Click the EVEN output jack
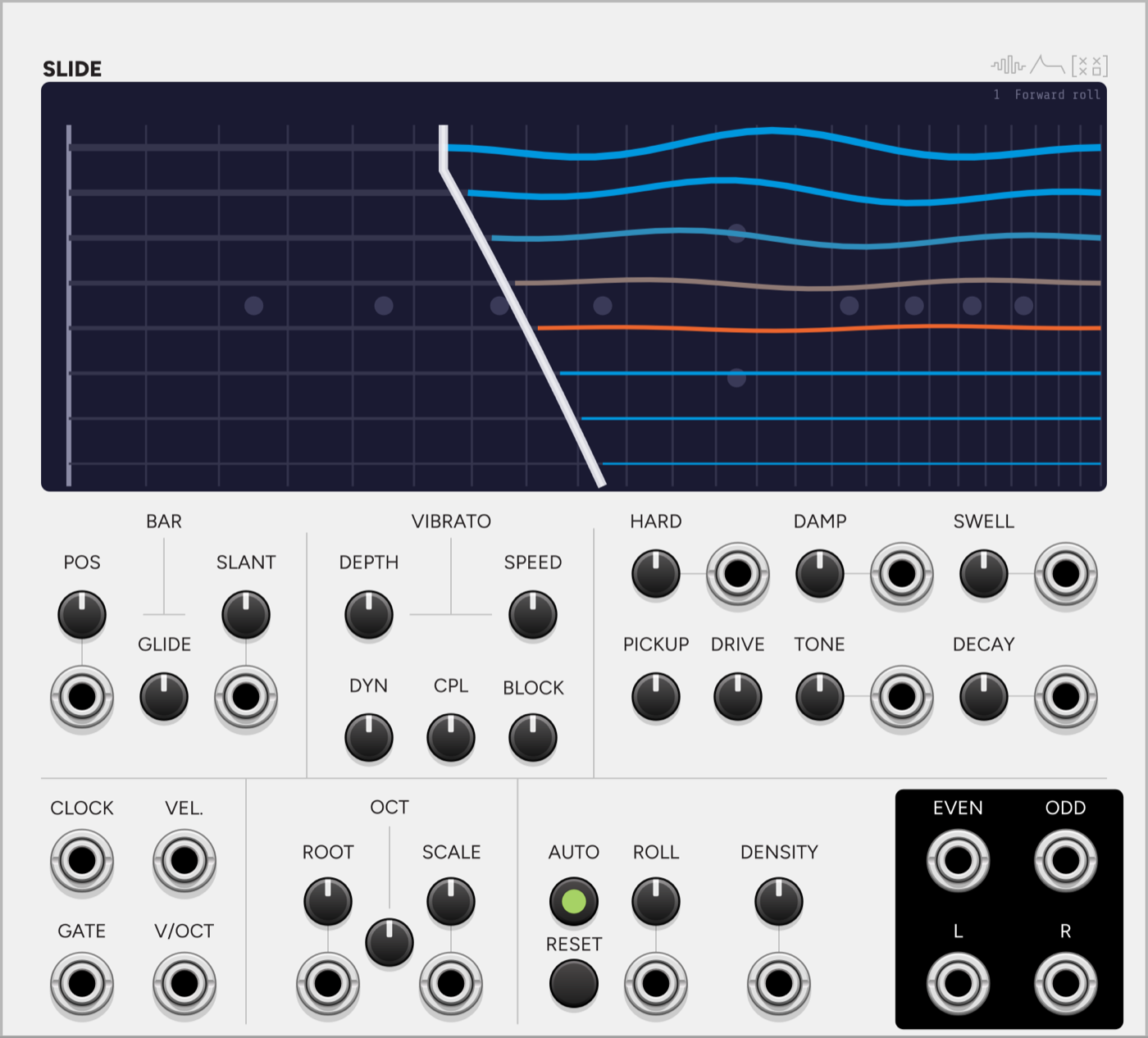Viewport: 1148px width, 1038px height. click(958, 861)
